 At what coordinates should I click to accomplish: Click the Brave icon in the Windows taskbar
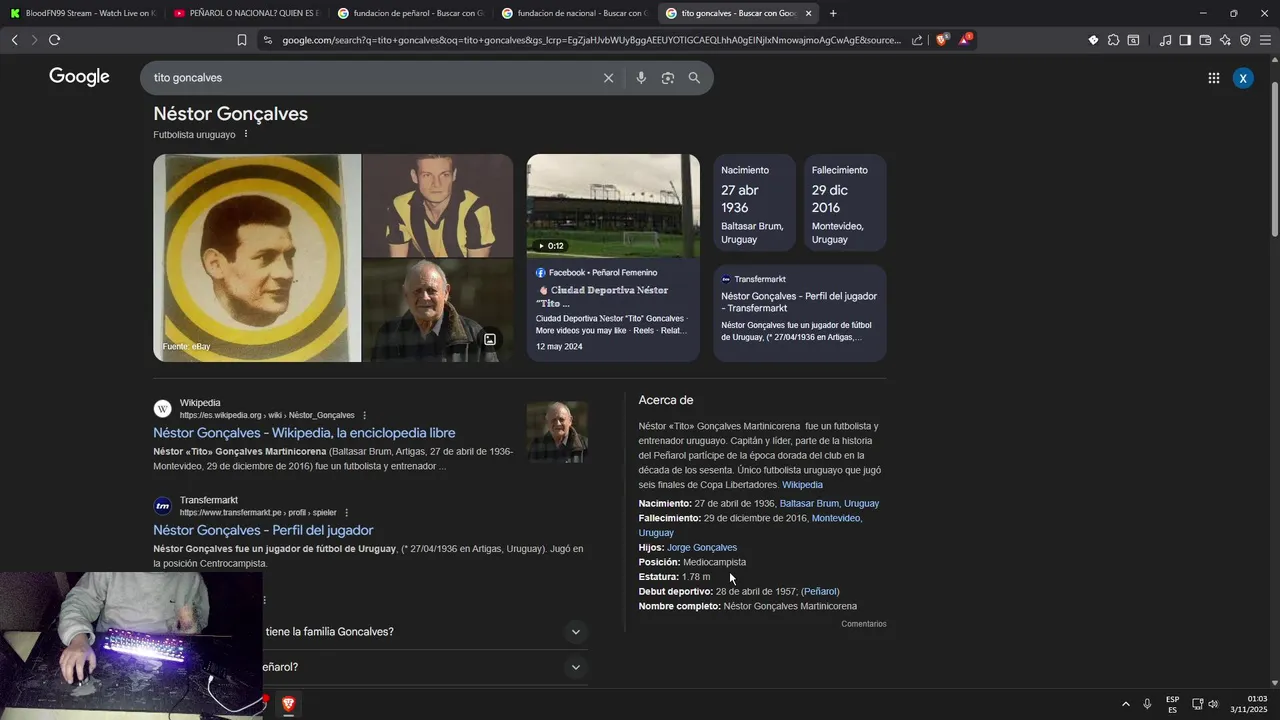[x=288, y=704]
